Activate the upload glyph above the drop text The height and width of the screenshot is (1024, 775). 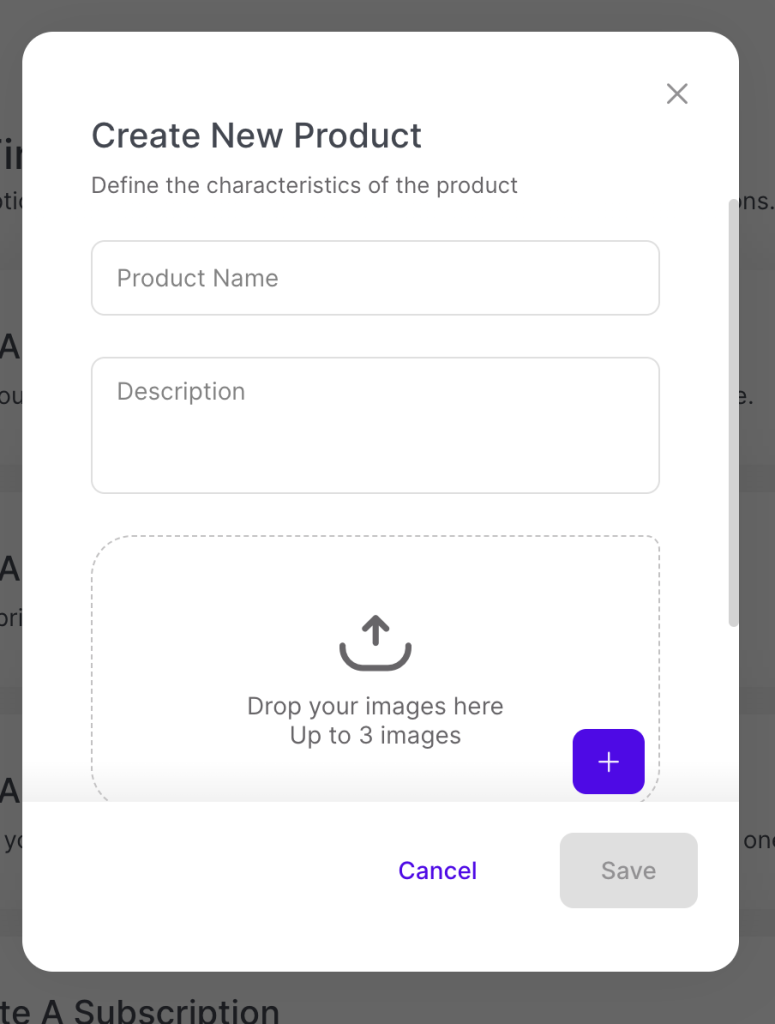click(x=375, y=643)
